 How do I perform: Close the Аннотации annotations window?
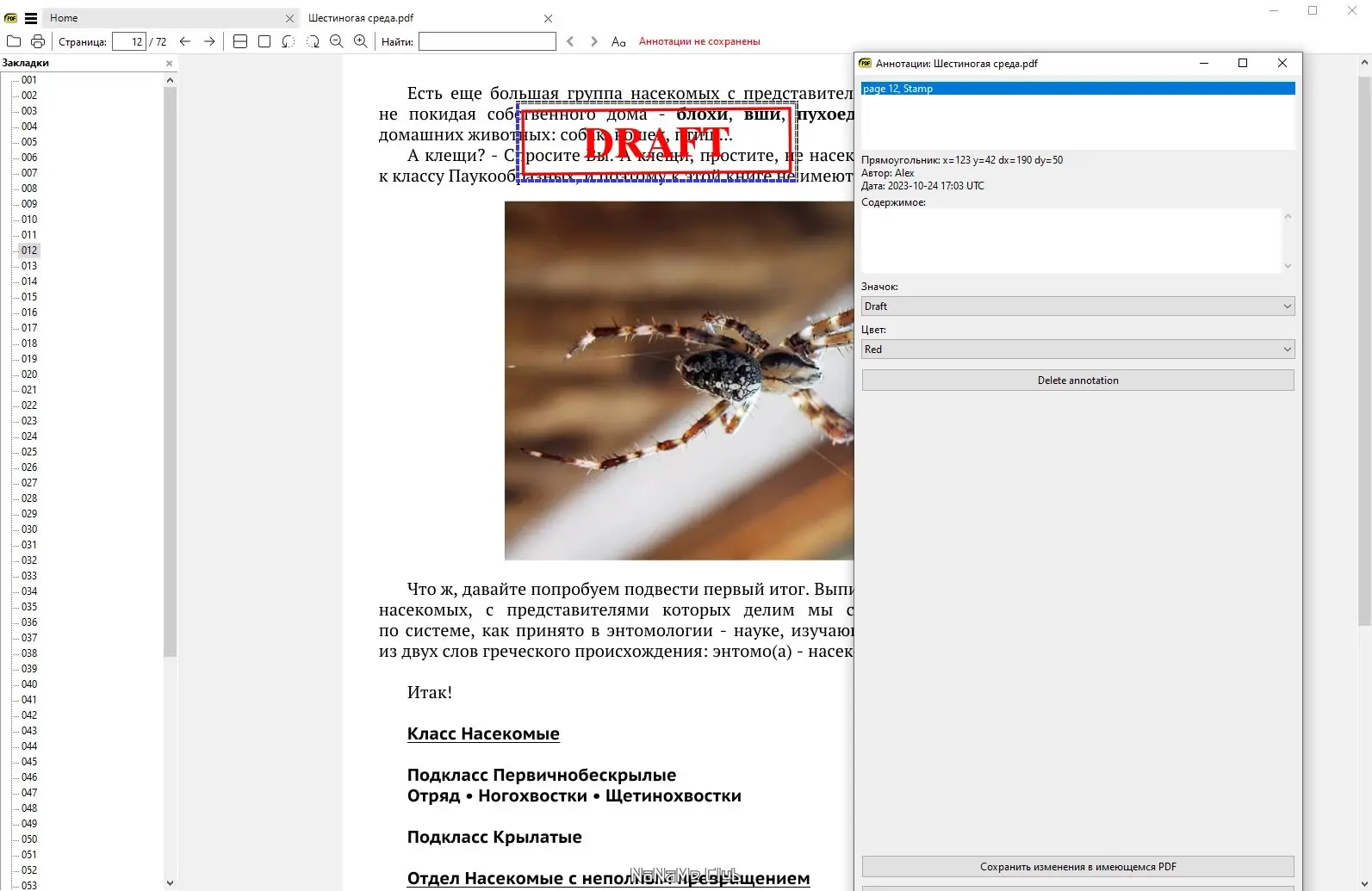[x=1282, y=63]
